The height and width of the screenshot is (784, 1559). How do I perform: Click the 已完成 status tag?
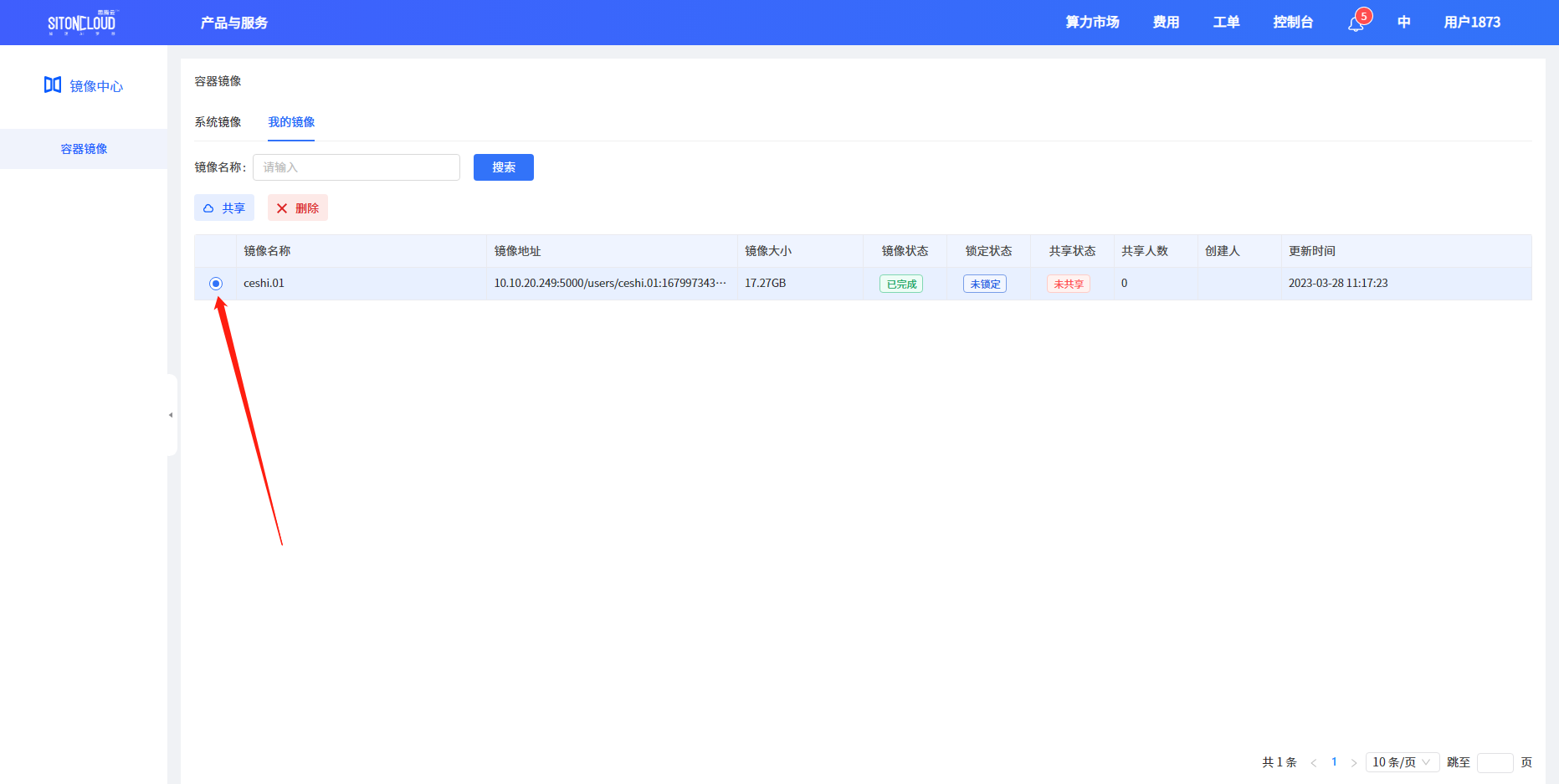click(x=901, y=284)
